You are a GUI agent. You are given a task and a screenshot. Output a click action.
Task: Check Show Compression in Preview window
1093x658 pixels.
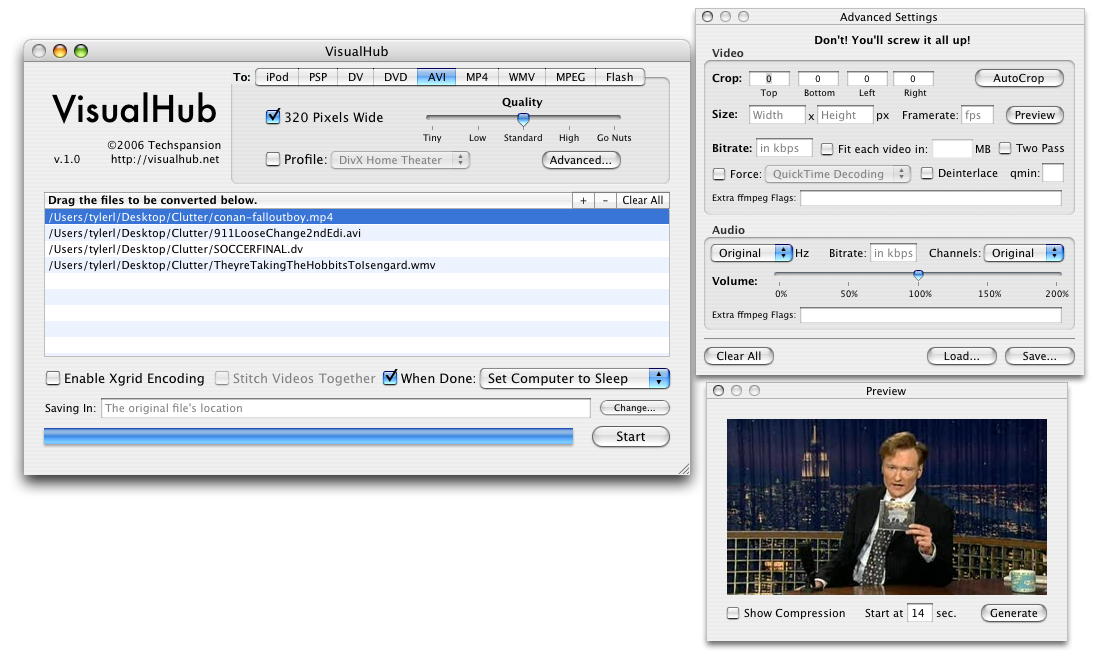tap(733, 613)
